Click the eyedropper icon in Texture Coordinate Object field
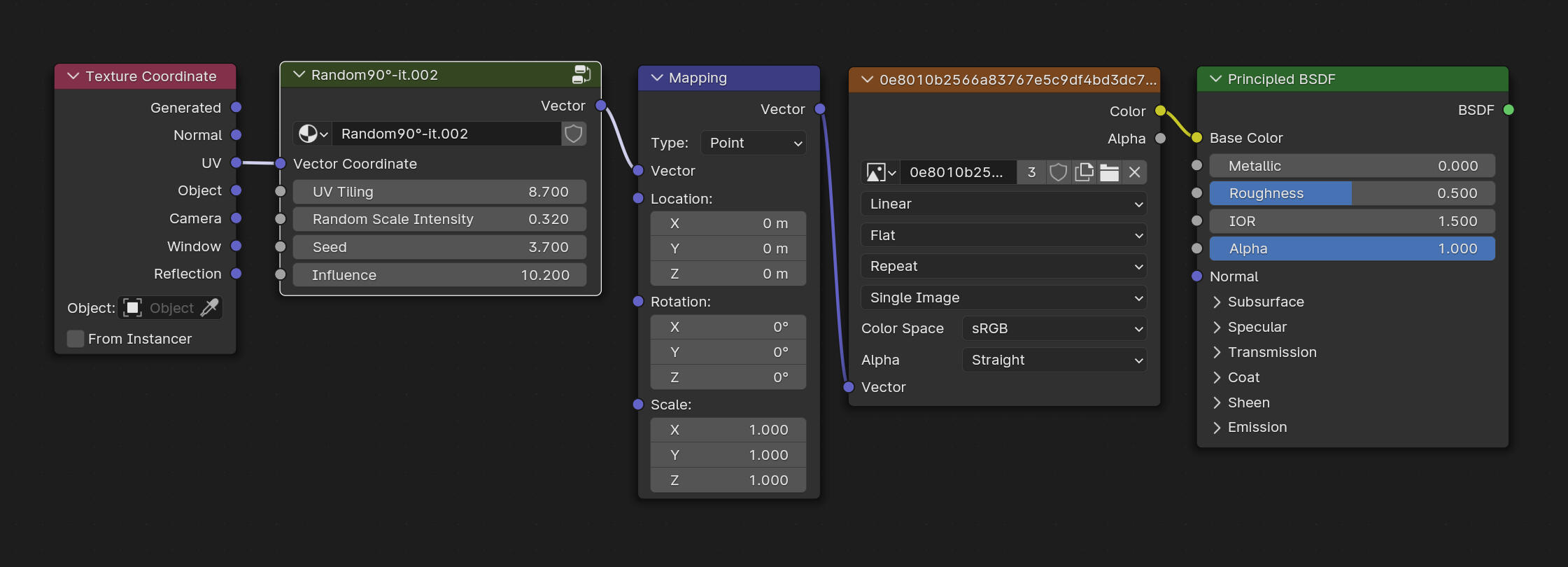This screenshot has height=567, width=1568. coord(209,308)
